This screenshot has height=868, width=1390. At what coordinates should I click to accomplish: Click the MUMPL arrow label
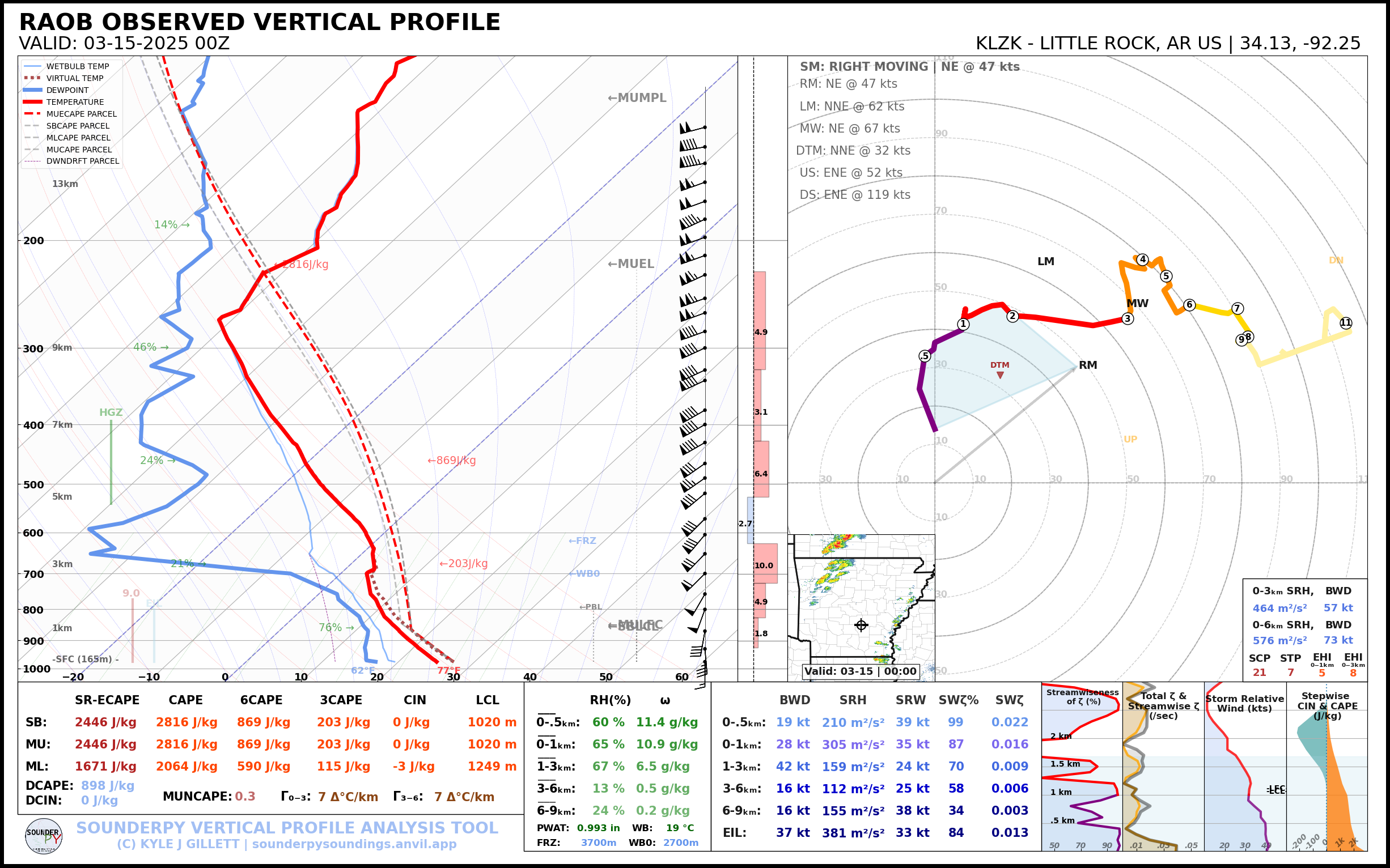(x=637, y=97)
